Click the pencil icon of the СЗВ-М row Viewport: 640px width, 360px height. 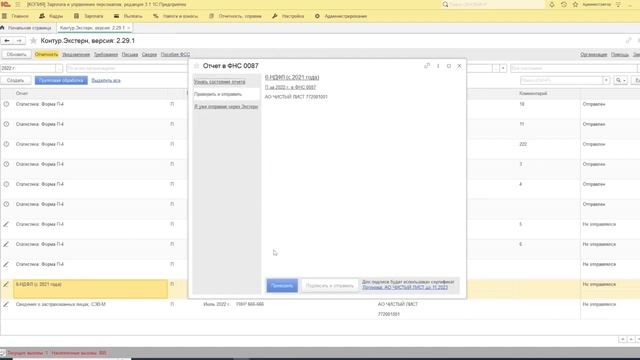click(x=6, y=304)
